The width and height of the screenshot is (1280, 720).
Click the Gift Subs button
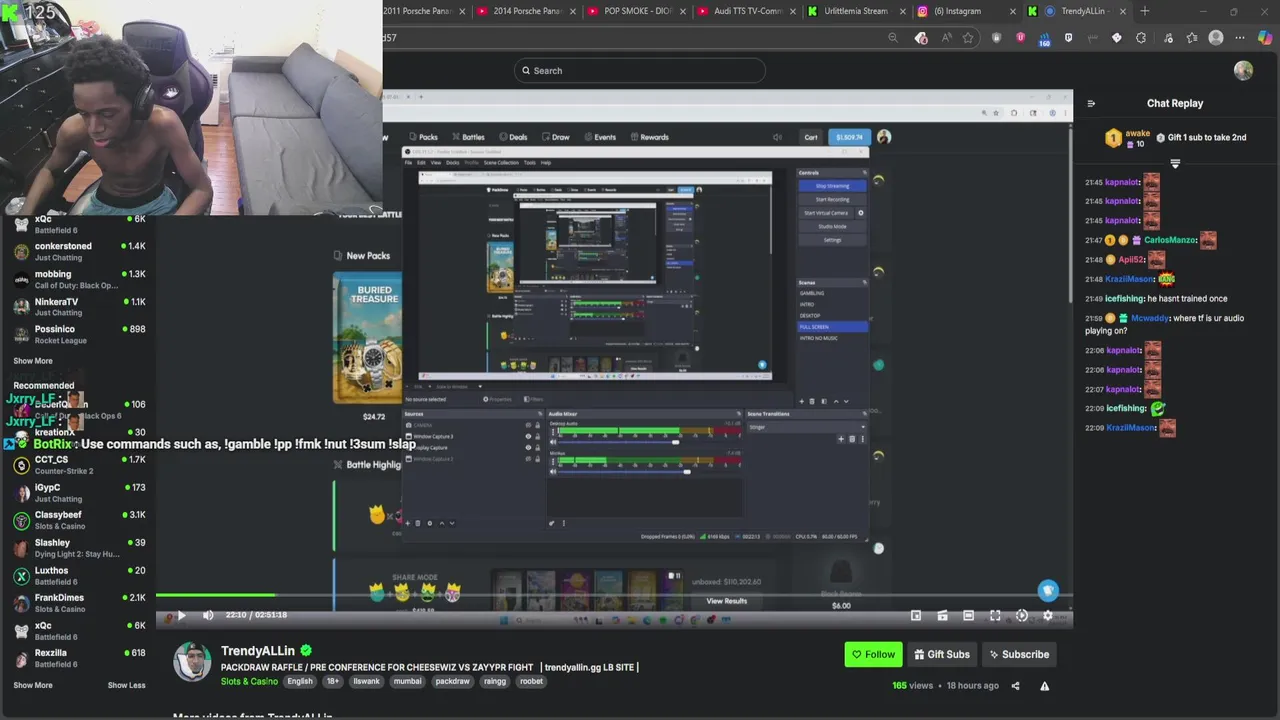pos(942,654)
